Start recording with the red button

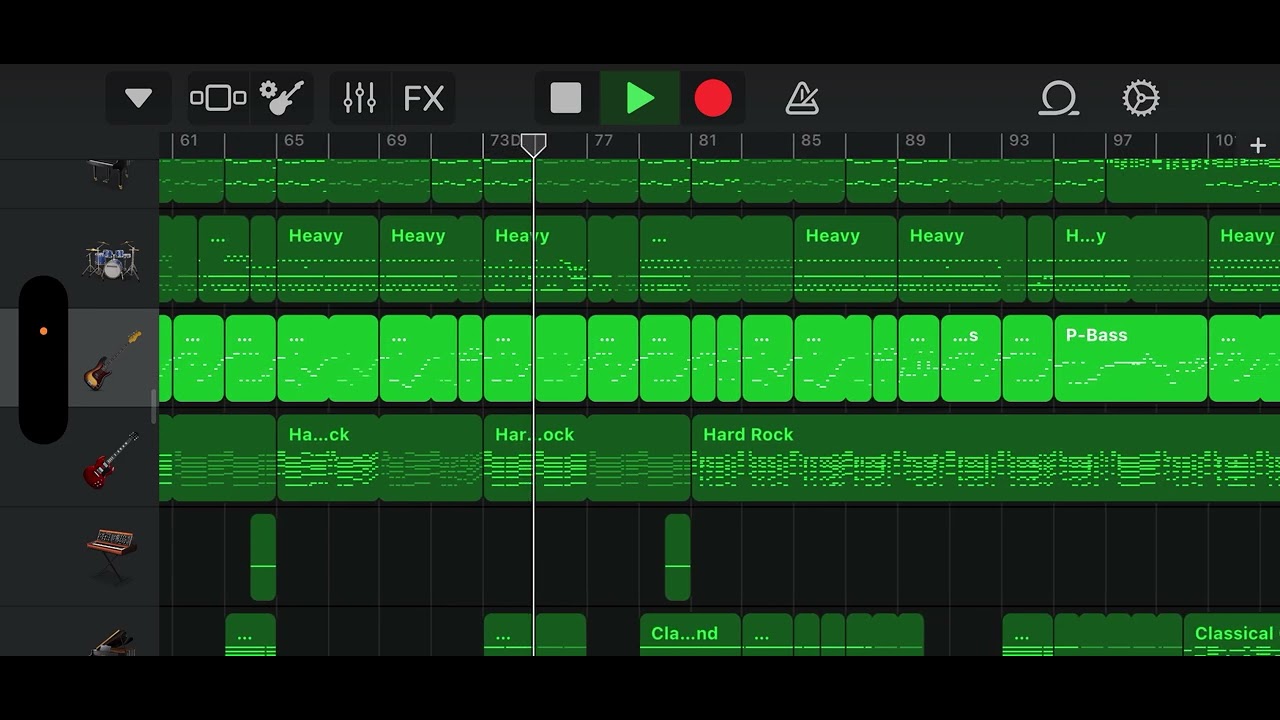click(x=713, y=98)
